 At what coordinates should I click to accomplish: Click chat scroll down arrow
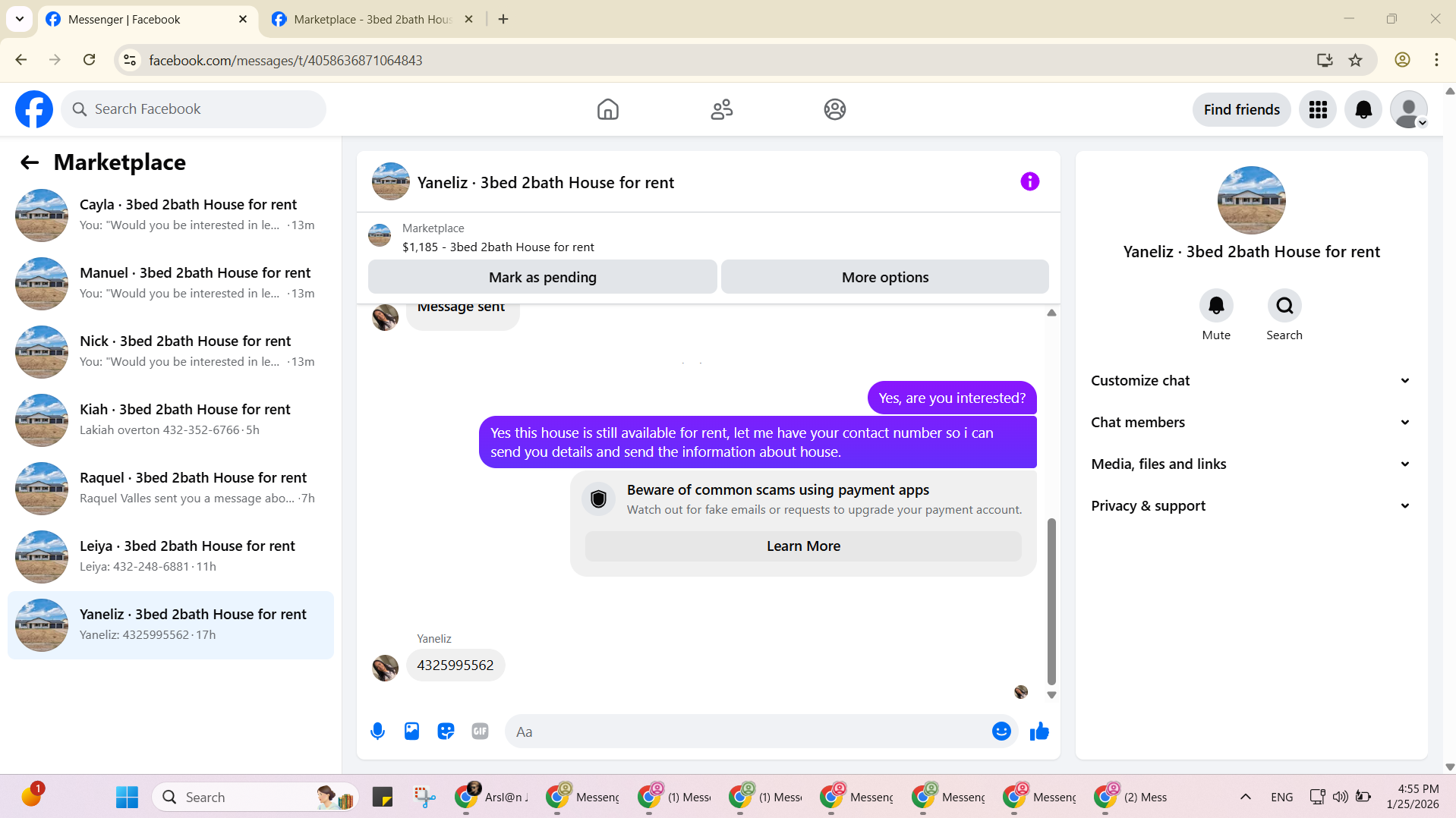(x=1051, y=695)
